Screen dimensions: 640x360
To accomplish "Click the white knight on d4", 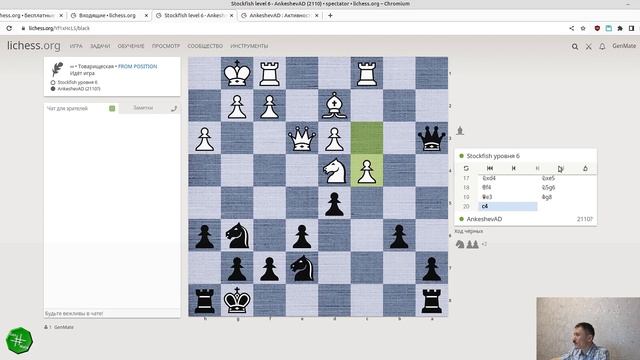I will coord(334,170).
